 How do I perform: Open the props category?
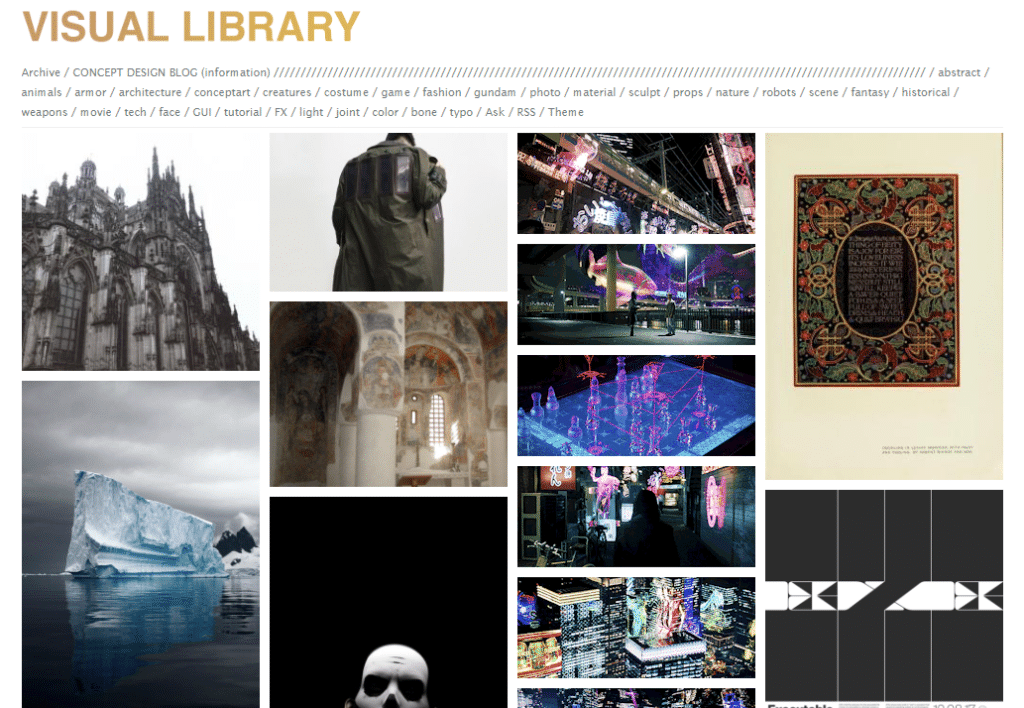(x=688, y=92)
